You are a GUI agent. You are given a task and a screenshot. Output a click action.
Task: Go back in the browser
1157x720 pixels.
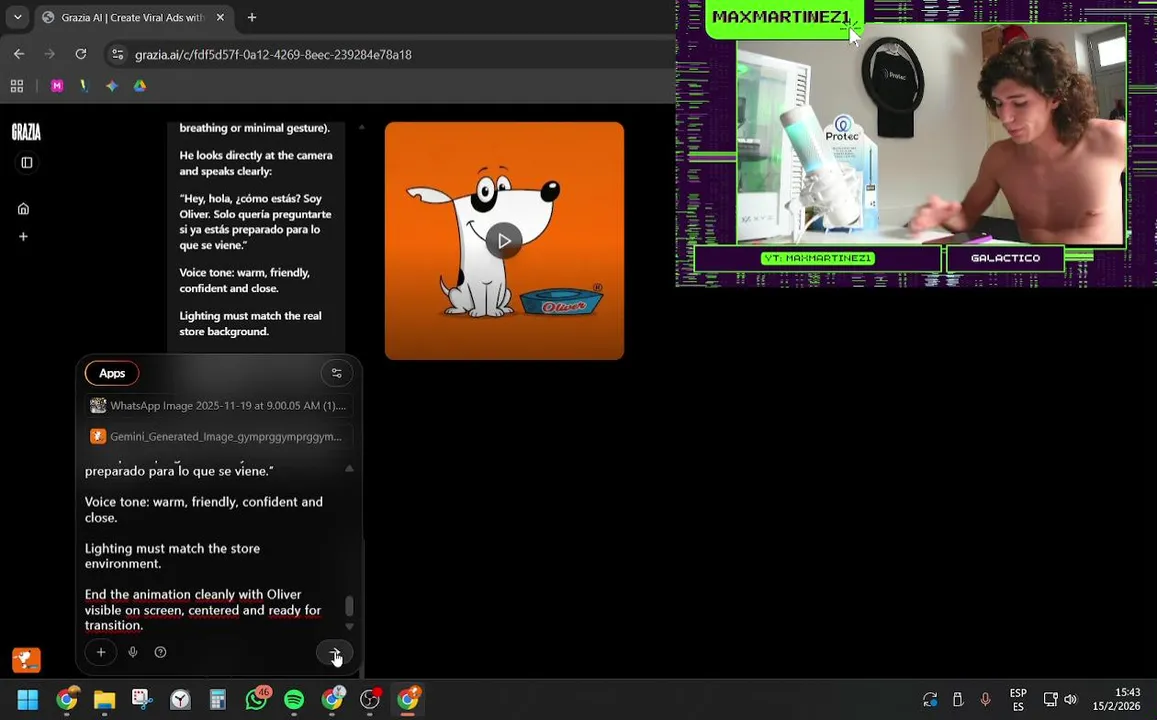click(x=19, y=55)
